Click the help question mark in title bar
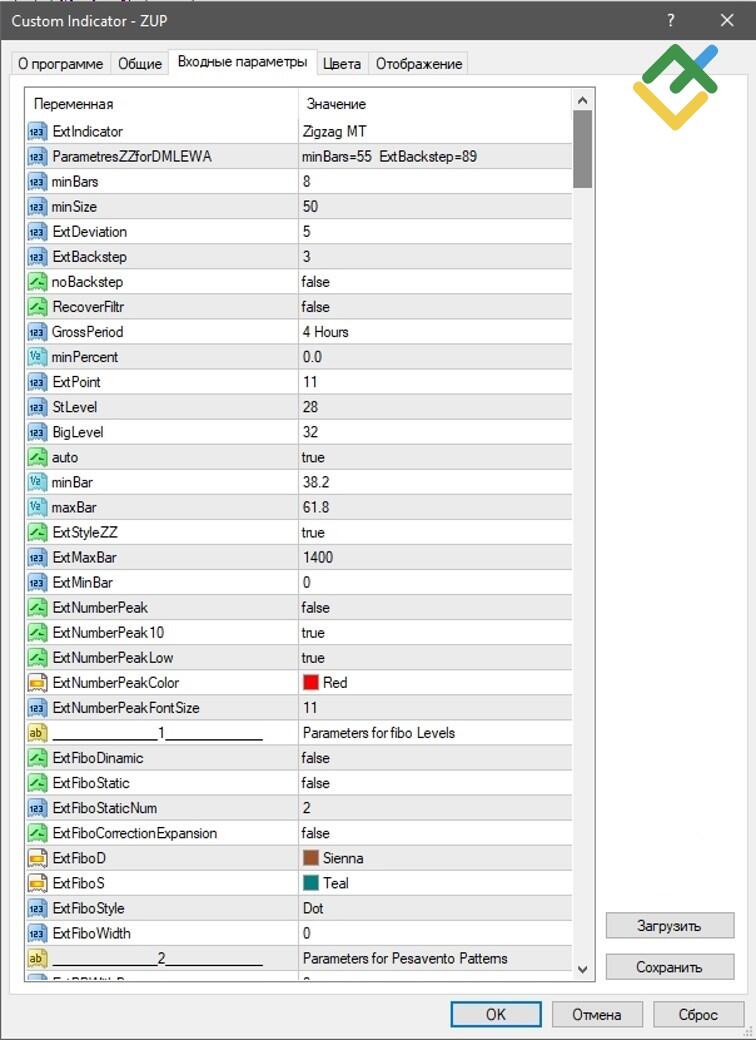Screen dimensions: 756x1040 tap(670, 21)
